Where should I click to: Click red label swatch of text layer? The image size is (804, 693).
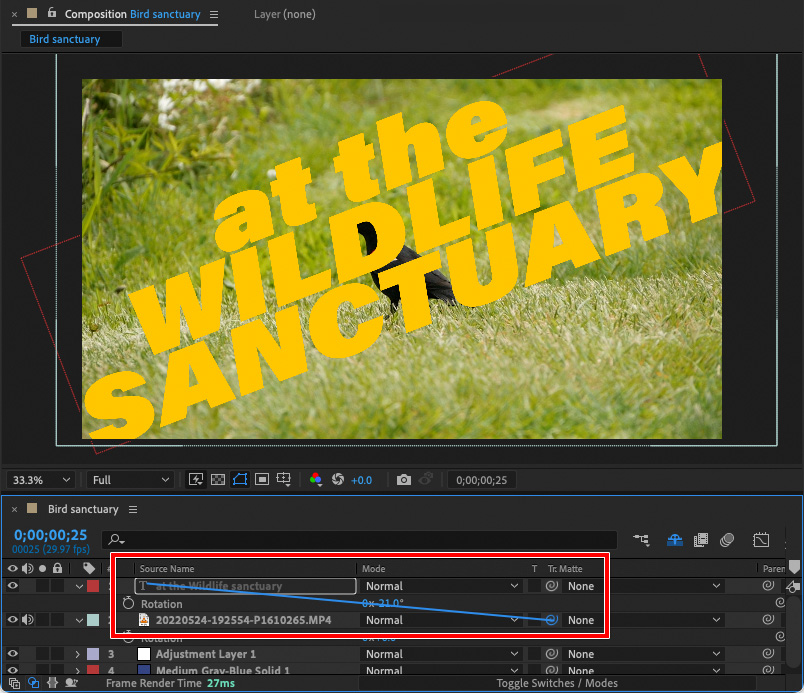pyautogui.click(x=93, y=586)
